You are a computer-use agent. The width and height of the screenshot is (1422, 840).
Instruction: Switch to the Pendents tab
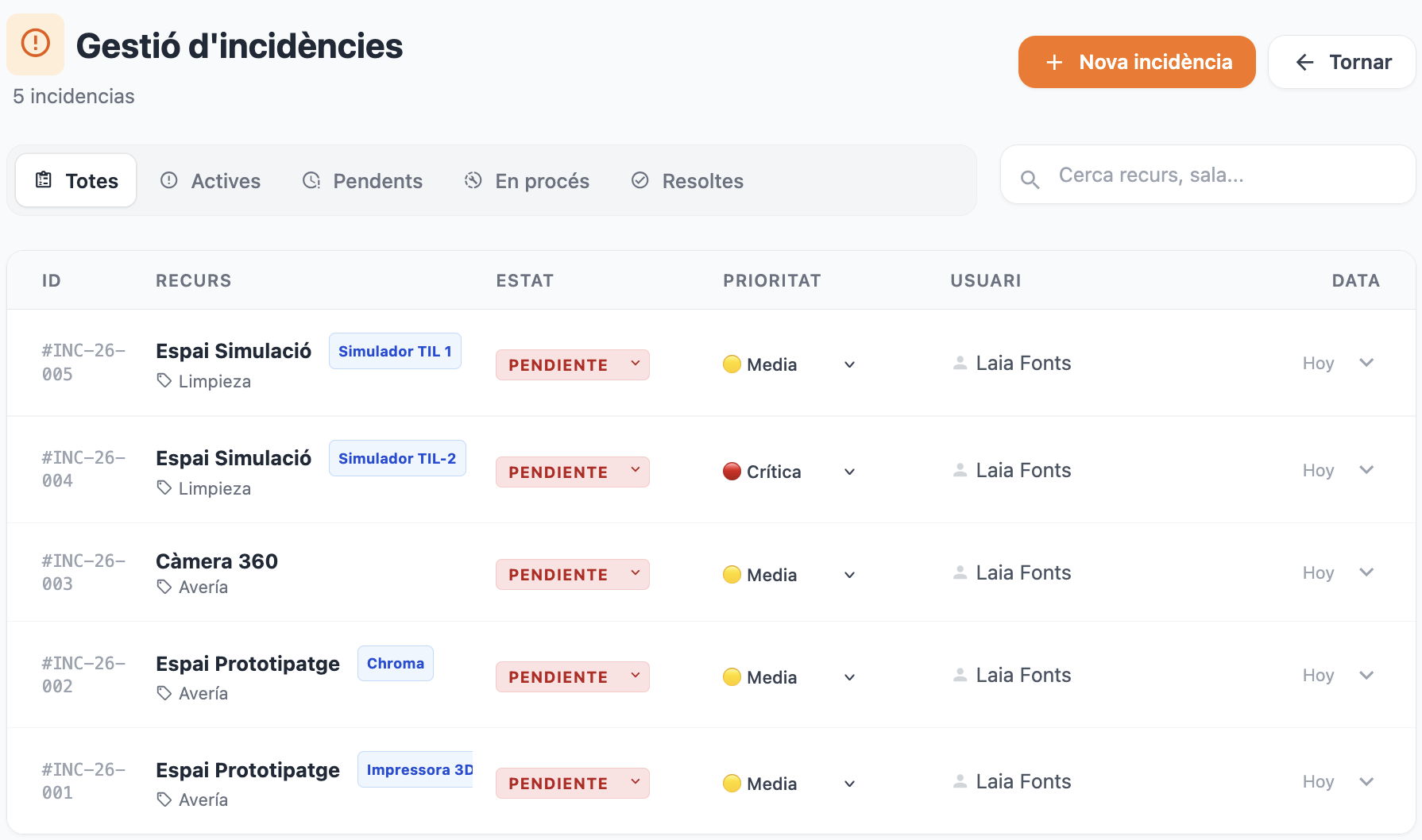point(362,181)
